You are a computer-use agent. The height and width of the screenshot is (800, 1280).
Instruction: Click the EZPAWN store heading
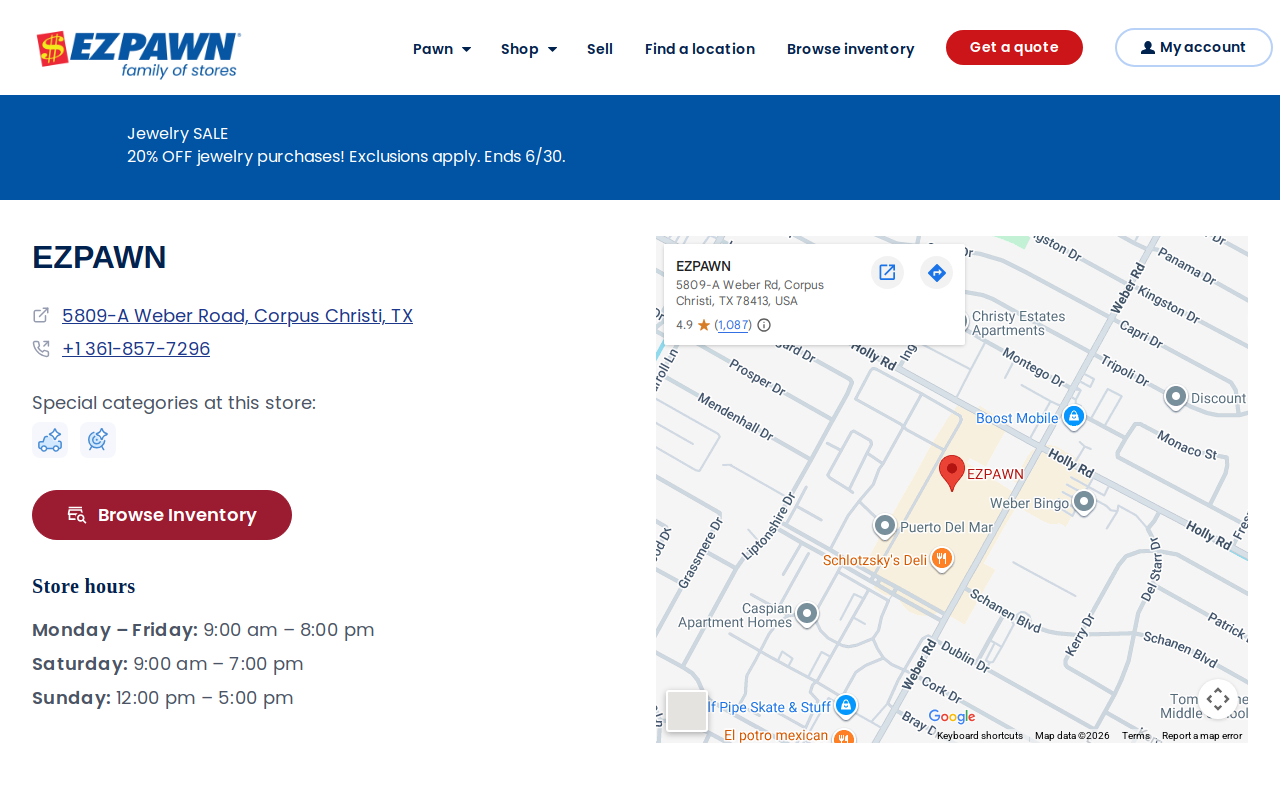click(99, 257)
